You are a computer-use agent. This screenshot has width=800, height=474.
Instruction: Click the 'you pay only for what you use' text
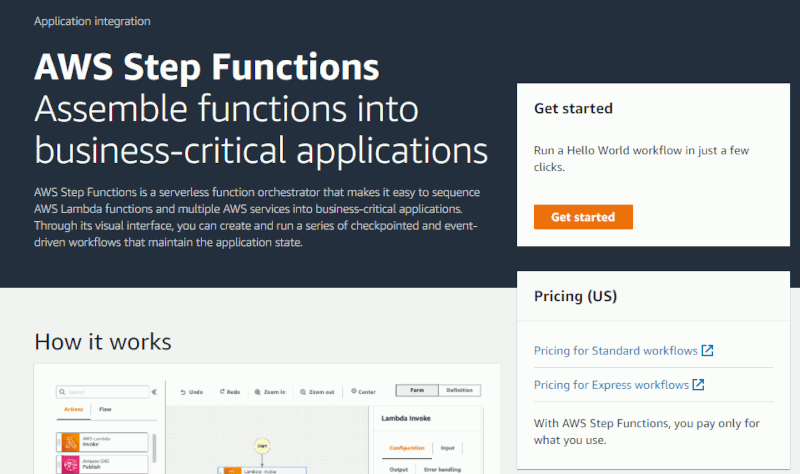coord(646,432)
